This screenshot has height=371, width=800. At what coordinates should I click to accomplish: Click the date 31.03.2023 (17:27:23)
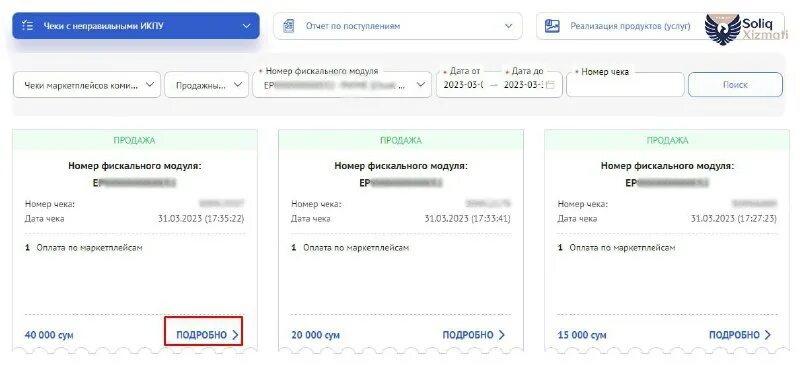734,218
